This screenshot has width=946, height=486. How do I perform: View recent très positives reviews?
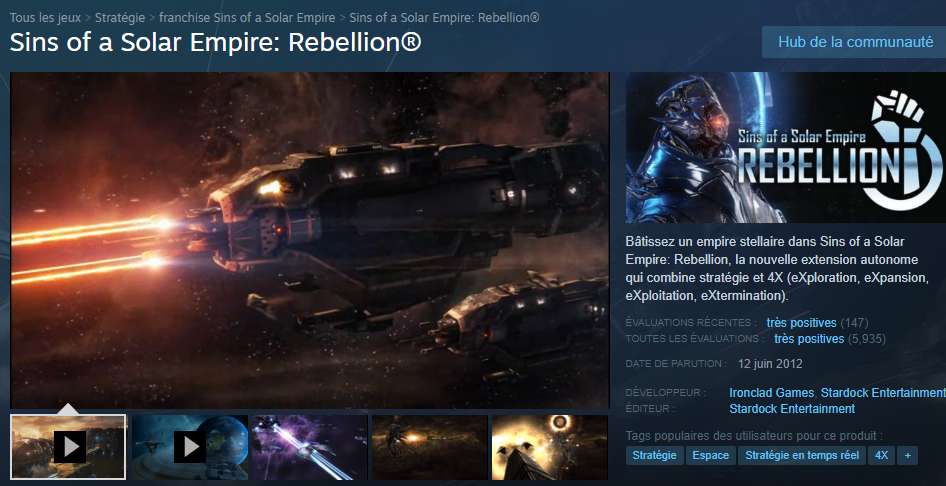pyautogui.click(x=801, y=323)
